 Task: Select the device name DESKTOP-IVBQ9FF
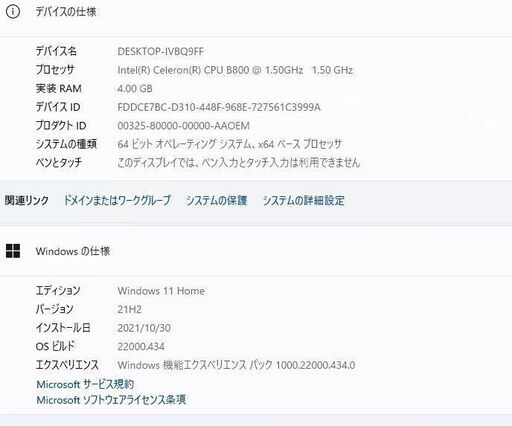(160, 52)
